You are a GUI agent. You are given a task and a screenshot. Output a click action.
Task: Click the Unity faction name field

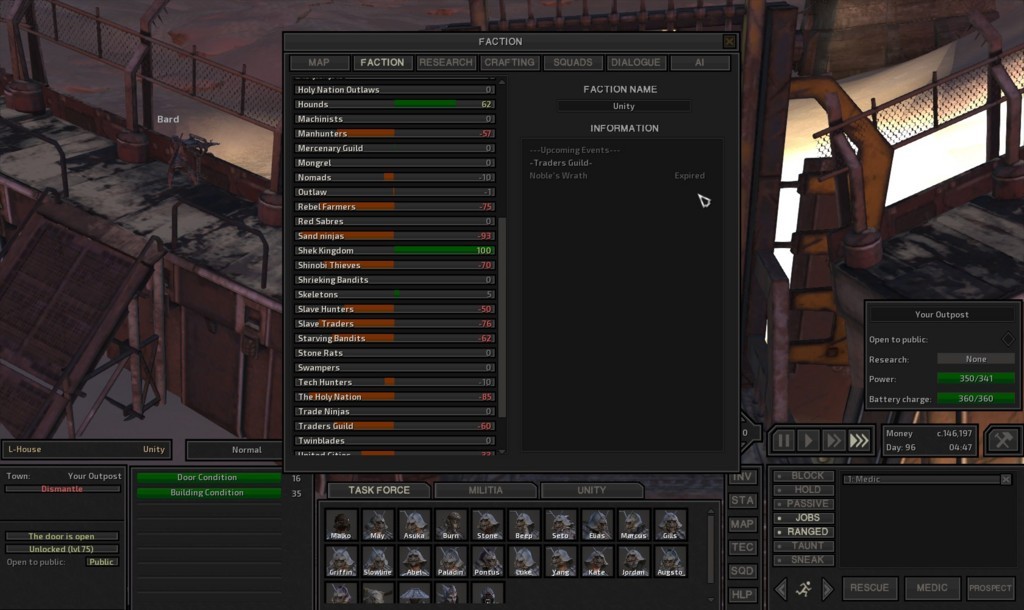[624, 106]
